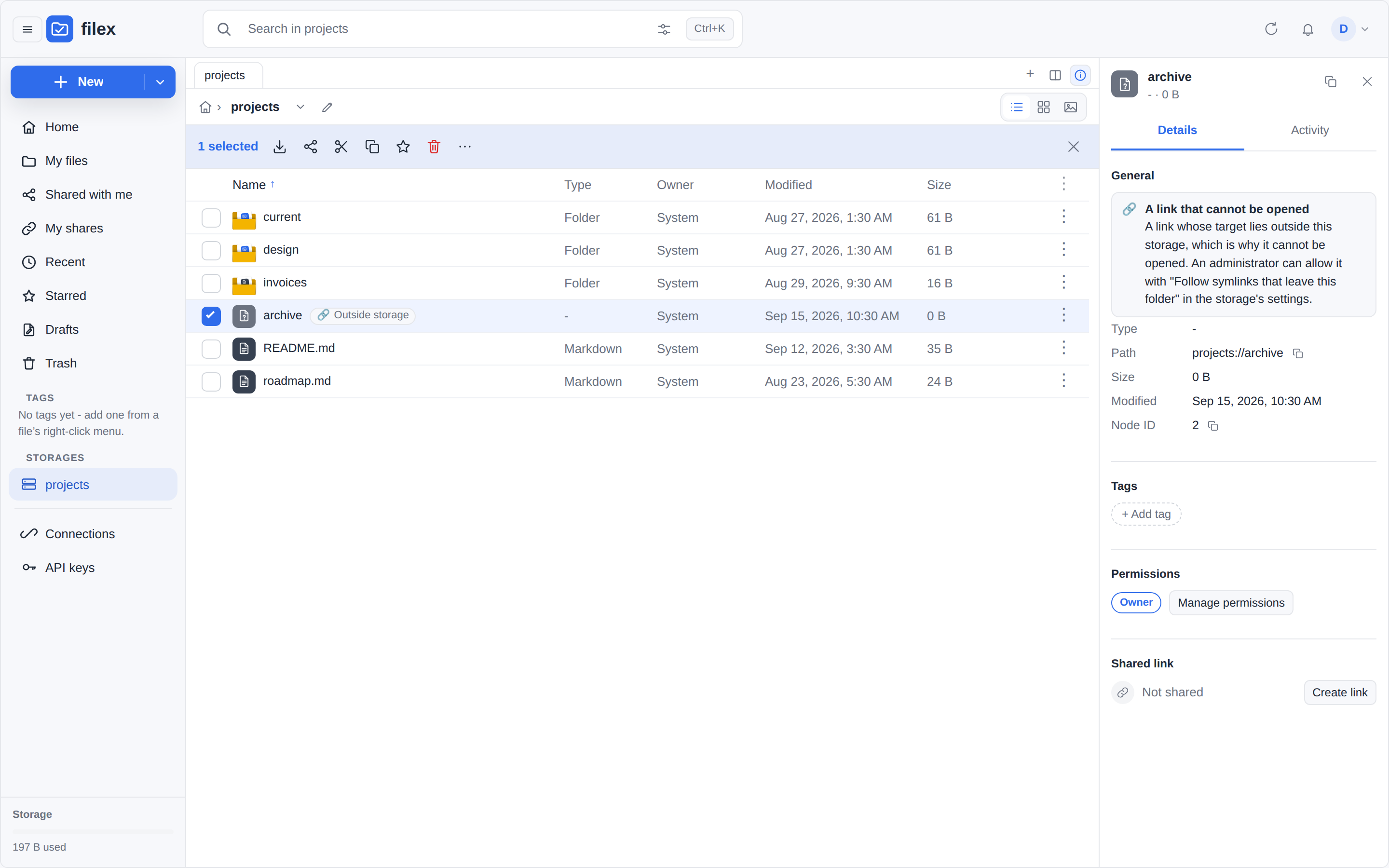Screen dimensions: 1389x868
Task: Open the notifications bell
Action: click(x=1307, y=29)
